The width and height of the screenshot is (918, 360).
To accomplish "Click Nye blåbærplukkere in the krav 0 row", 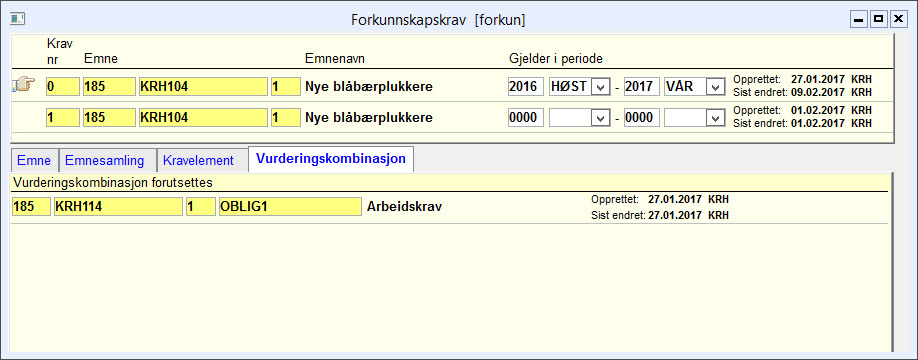I will tap(369, 87).
